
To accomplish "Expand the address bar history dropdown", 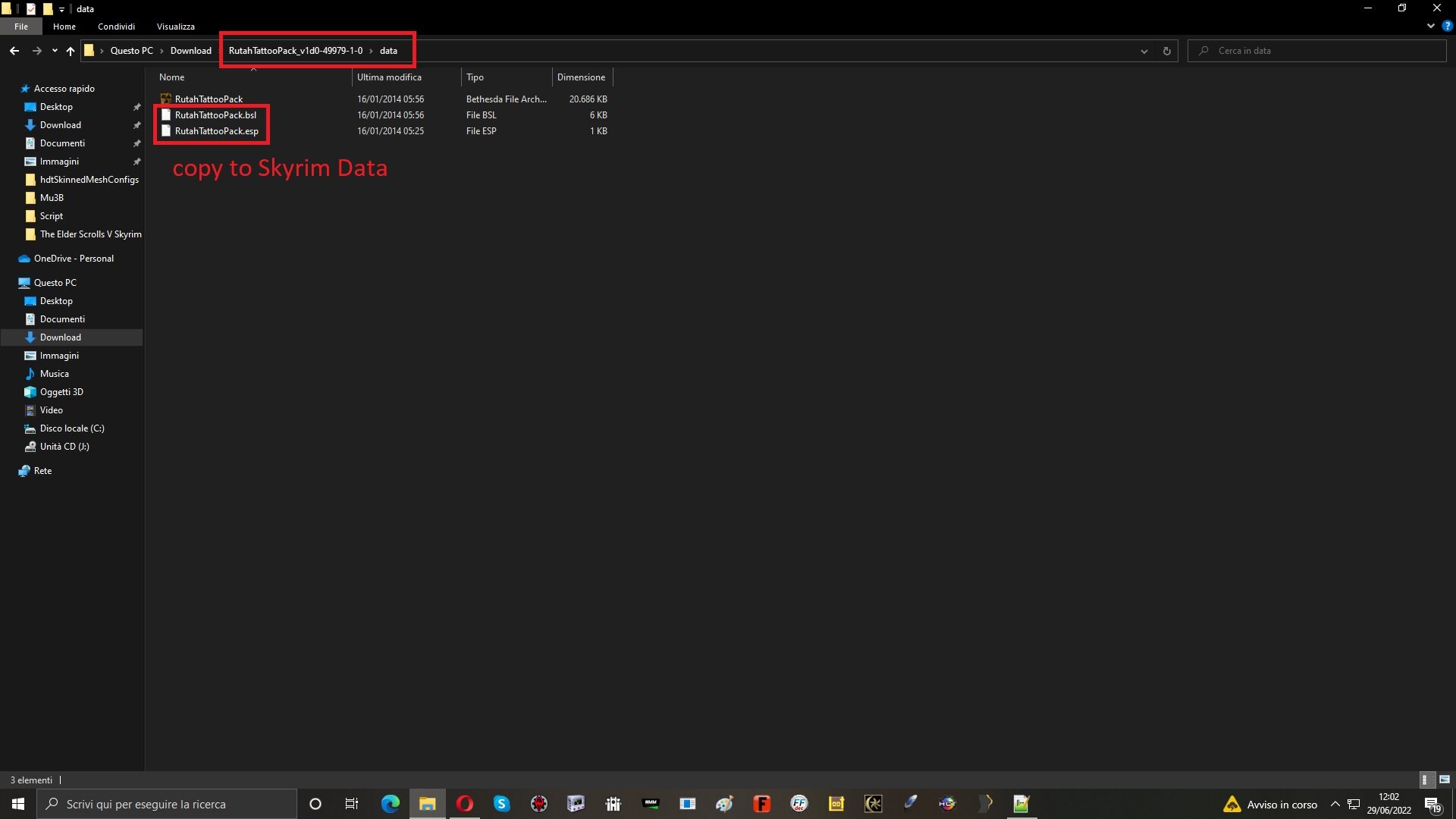I will pyautogui.click(x=1144, y=51).
